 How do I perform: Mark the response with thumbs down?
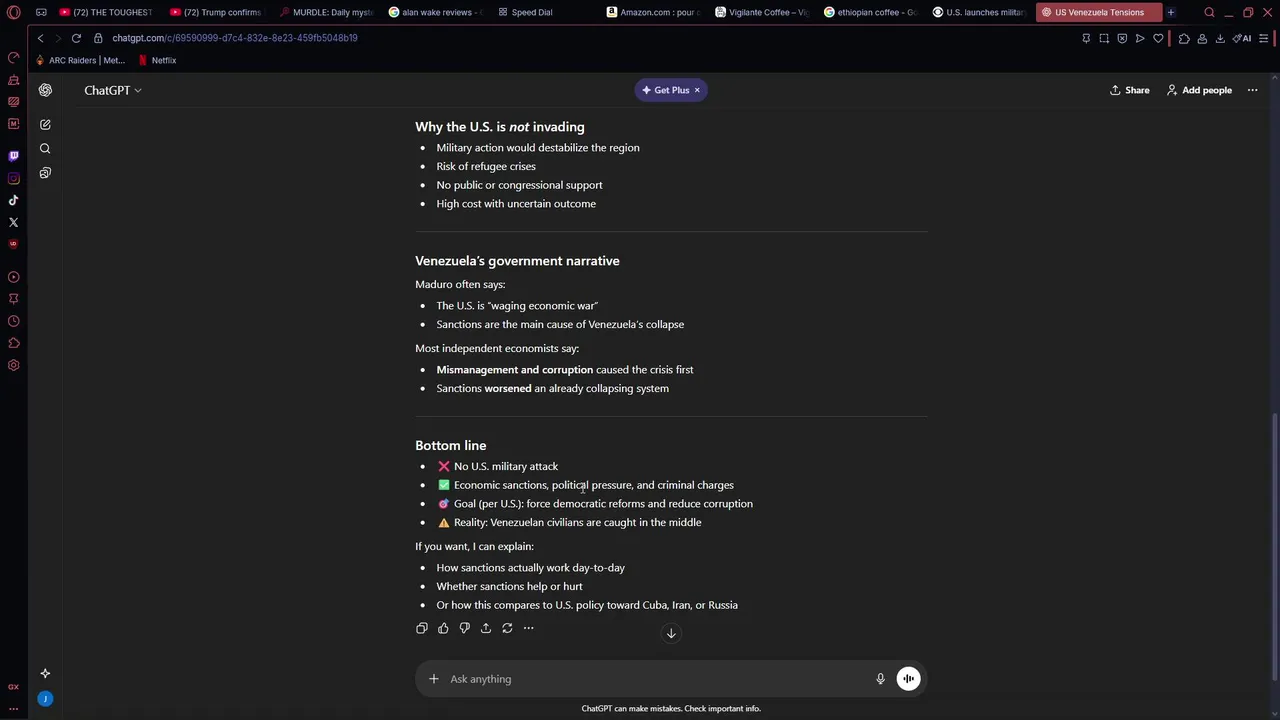(x=464, y=628)
